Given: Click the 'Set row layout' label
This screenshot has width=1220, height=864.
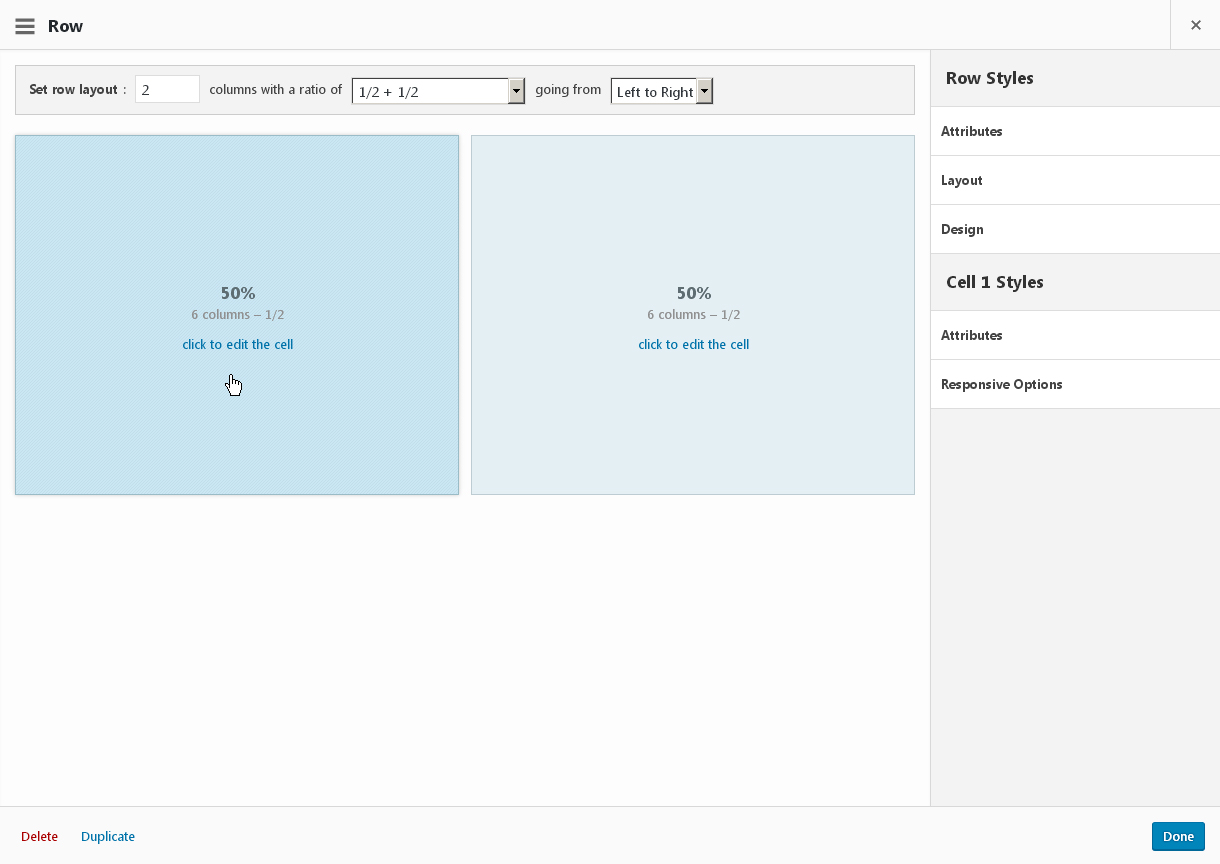Looking at the screenshot, I should coord(74,89).
